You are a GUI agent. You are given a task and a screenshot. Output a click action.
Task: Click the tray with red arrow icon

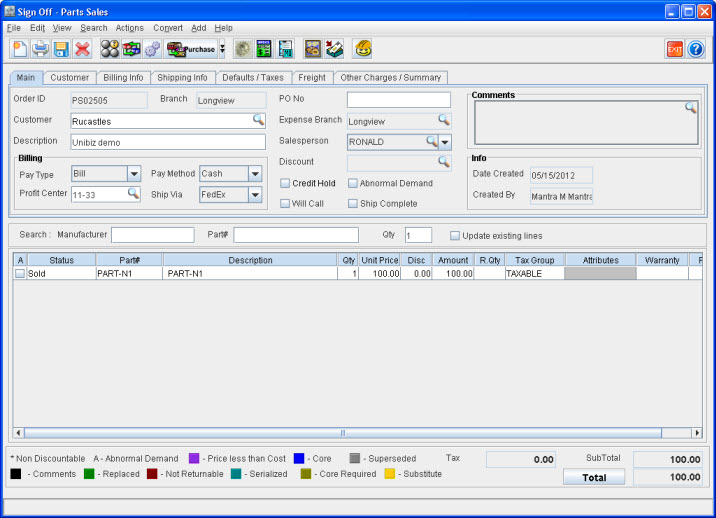click(x=334, y=49)
